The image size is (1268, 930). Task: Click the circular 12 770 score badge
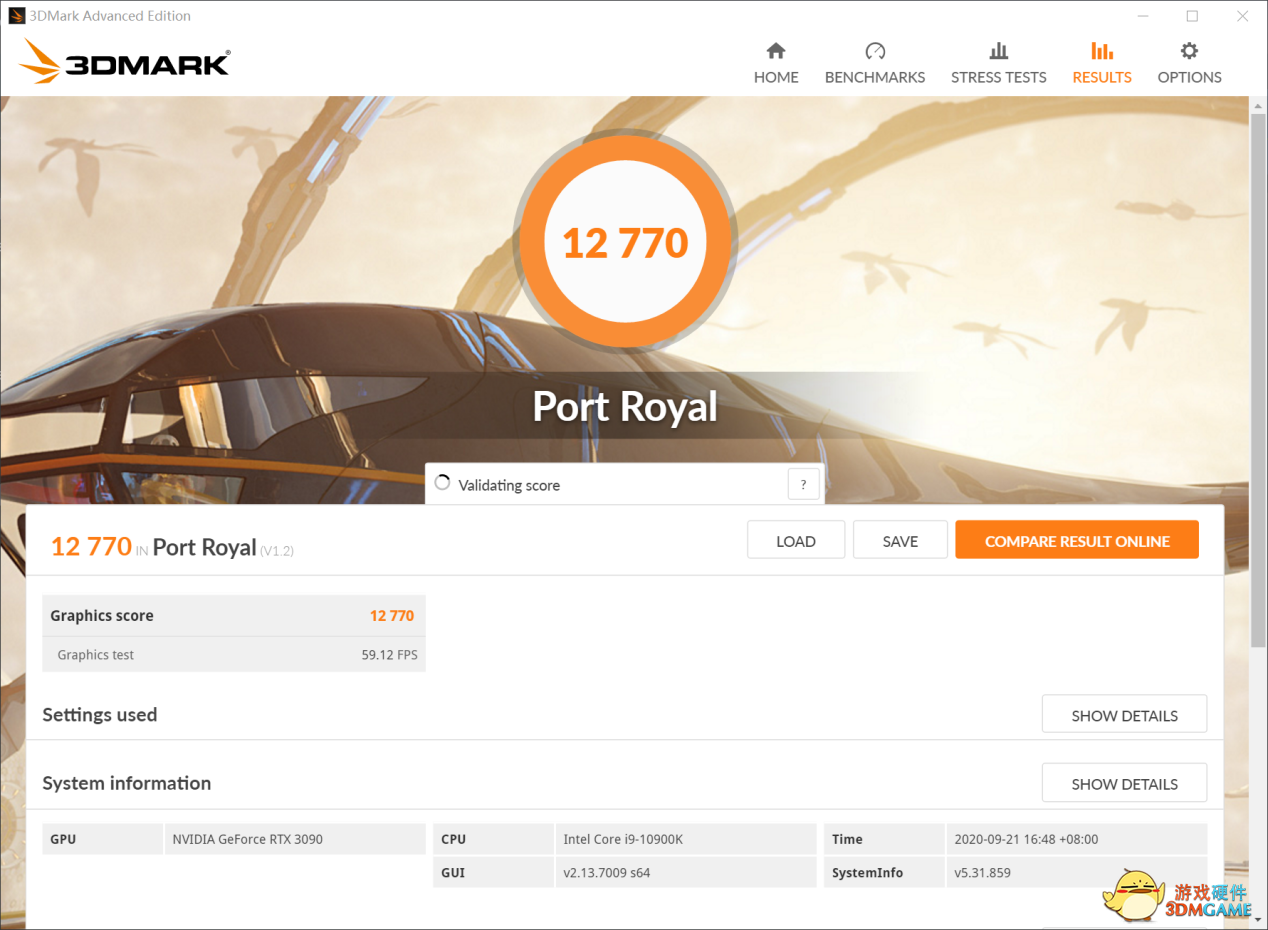pos(625,242)
